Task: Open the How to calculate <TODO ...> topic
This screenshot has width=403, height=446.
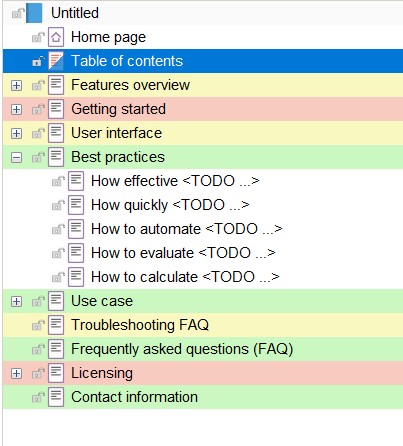Action: tap(185, 277)
